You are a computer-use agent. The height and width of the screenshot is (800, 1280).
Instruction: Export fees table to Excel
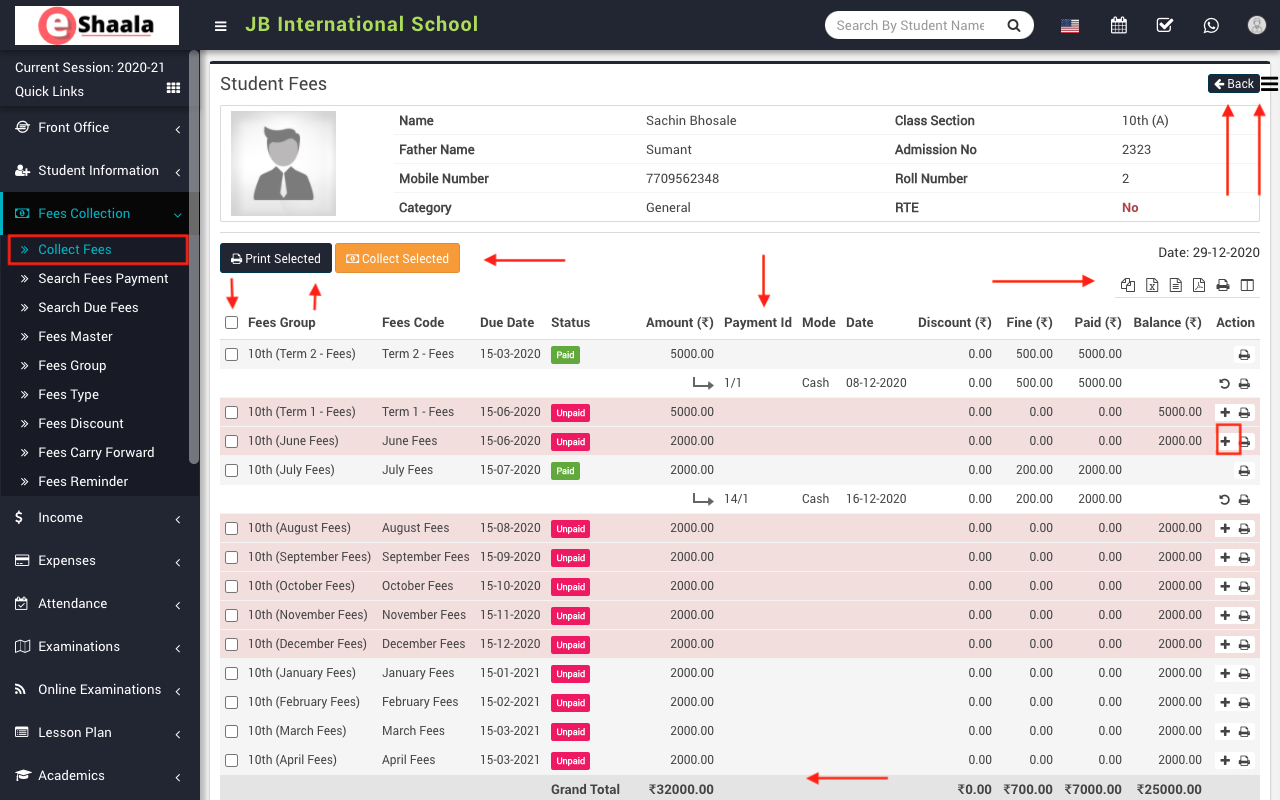tap(1152, 285)
